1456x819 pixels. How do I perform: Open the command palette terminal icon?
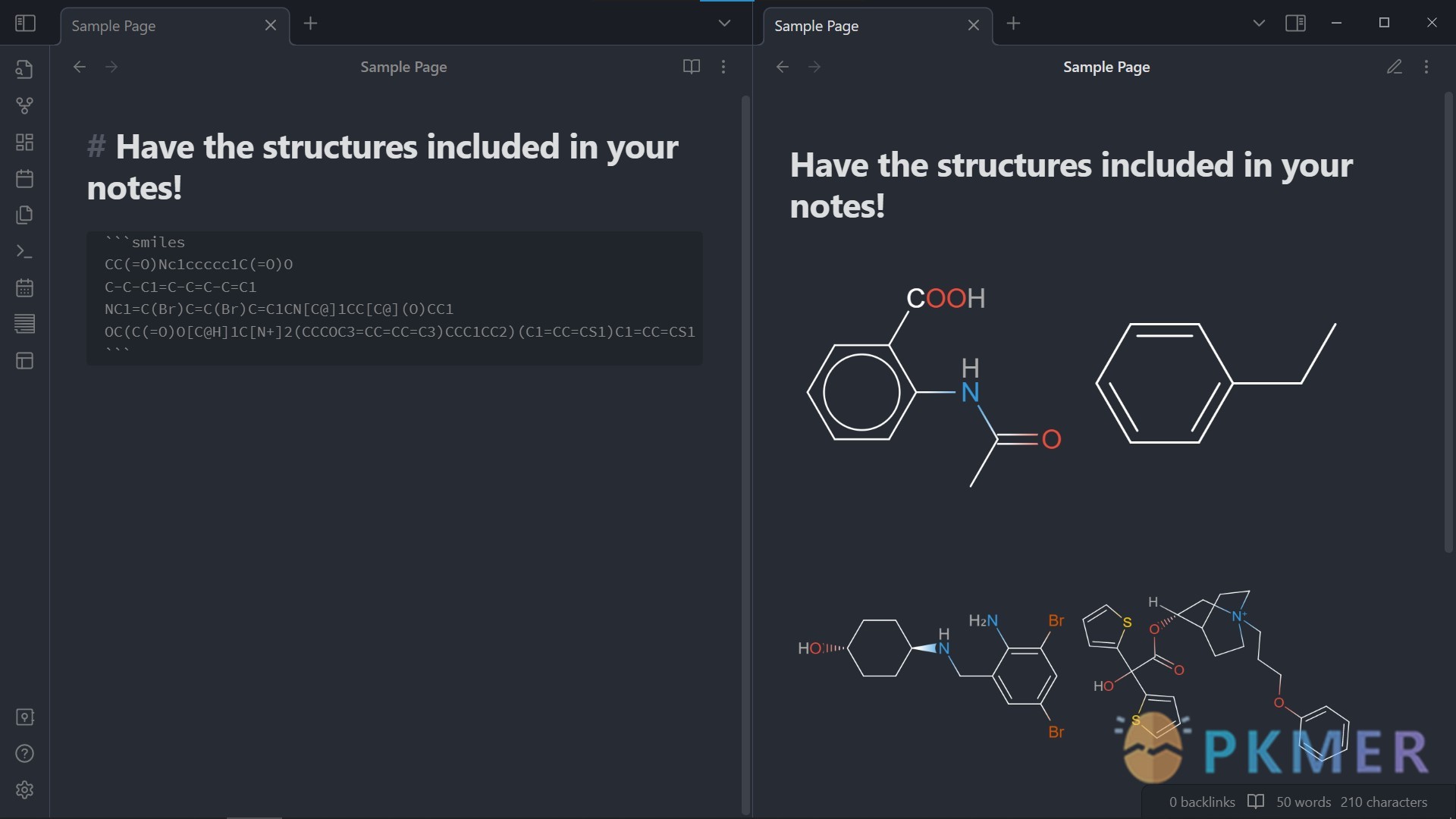24,251
